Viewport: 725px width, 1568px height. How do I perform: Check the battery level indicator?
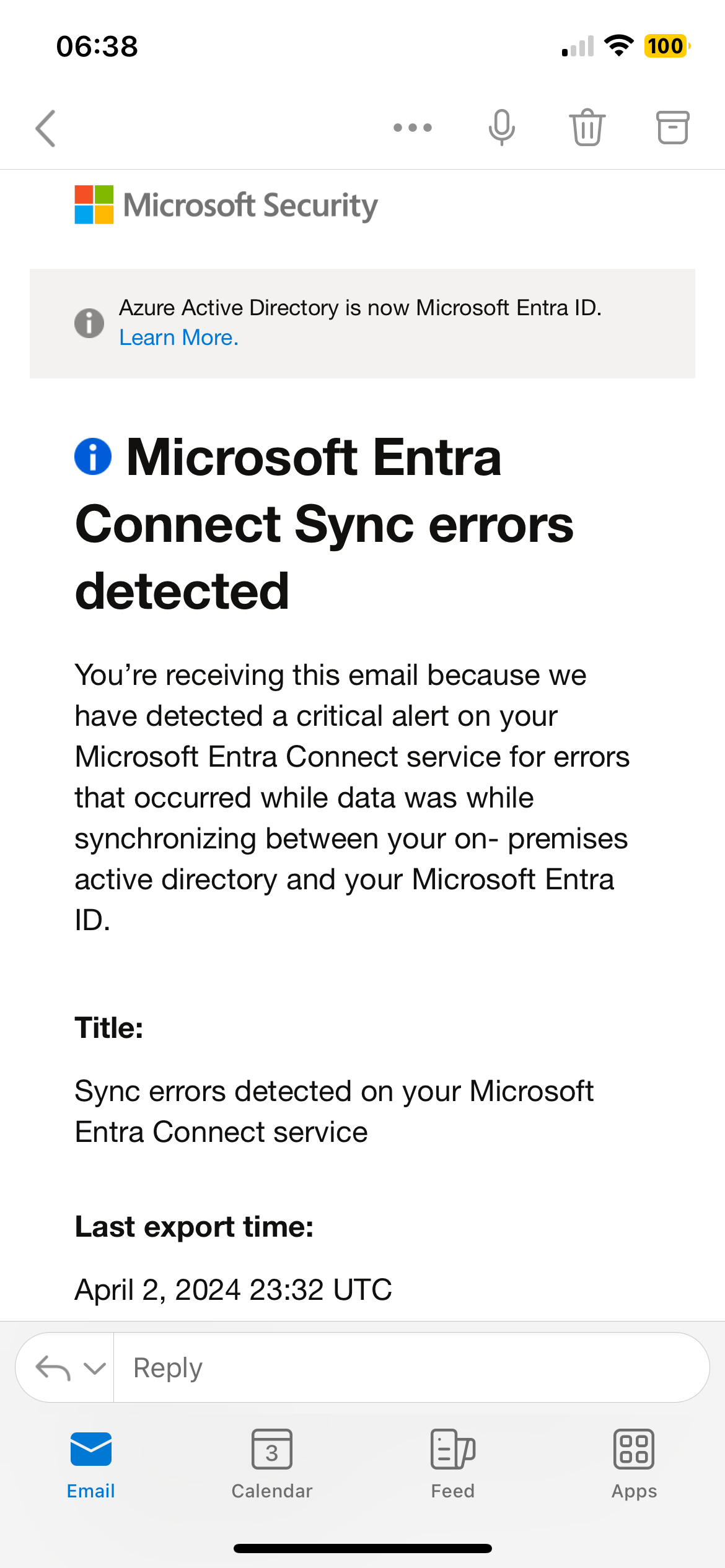tap(666, 45)
